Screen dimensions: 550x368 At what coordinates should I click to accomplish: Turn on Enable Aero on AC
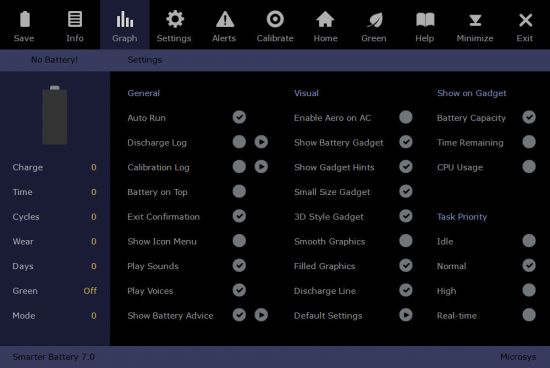pos(406,117)
